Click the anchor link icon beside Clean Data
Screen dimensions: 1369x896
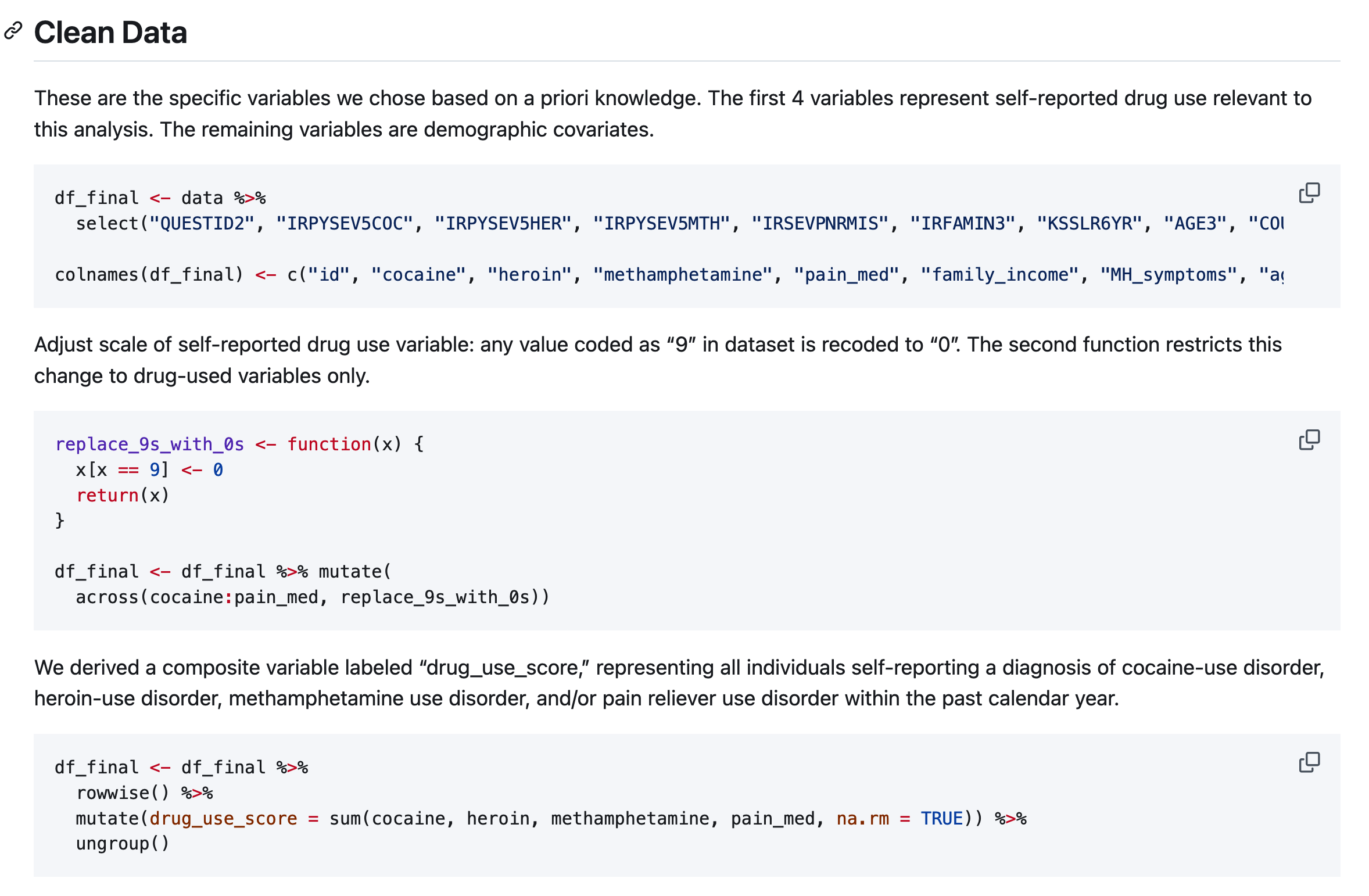coord(13,31)
